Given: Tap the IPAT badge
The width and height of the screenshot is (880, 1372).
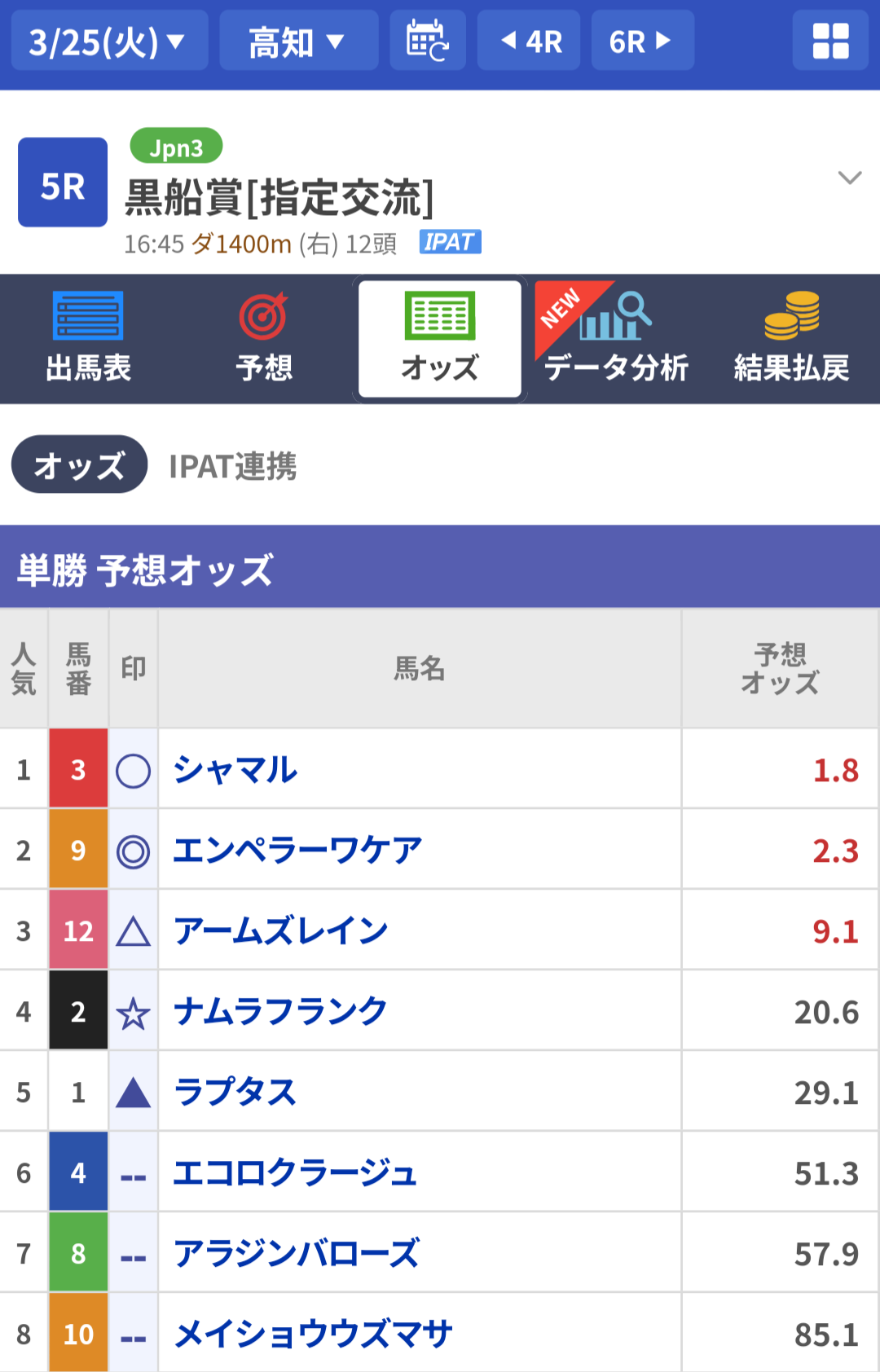Looking at the screenshot, I should [x=450, y=242].
